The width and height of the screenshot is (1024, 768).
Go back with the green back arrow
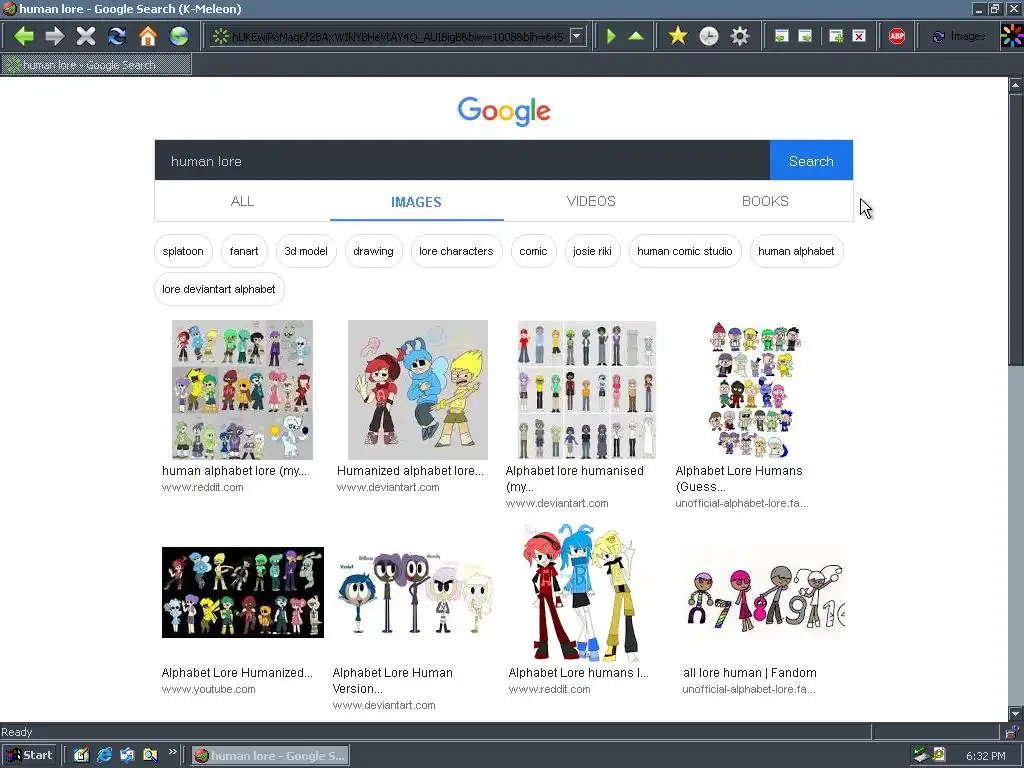coord(24,36)
